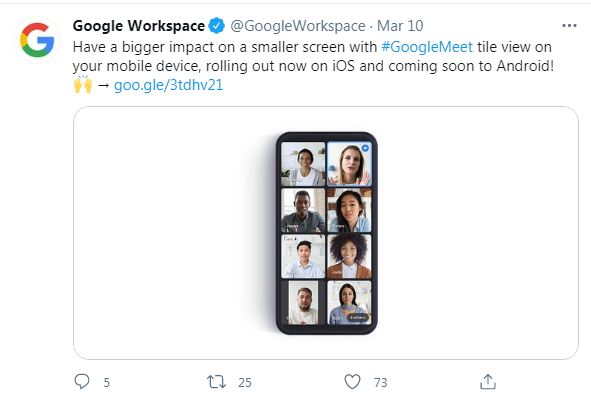Open the #GoogleMeet hashtag
The image size is (591, 401).
pyautogui.click(x=427, y=47)
